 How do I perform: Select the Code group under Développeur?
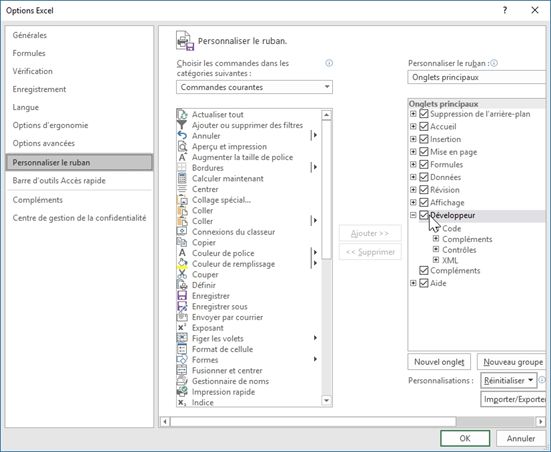point(451,228)
